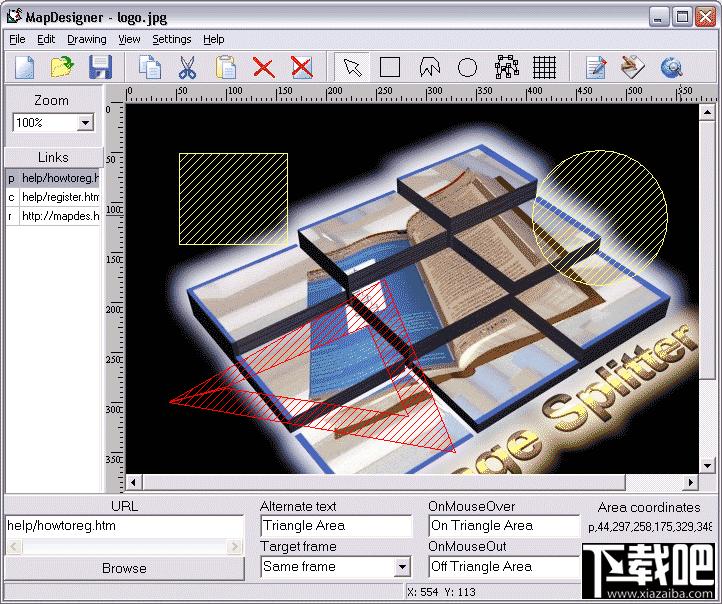This screenshot has height=604, width=722.
Task: Open the edit document pencil icon
Action: pos(595,67)
